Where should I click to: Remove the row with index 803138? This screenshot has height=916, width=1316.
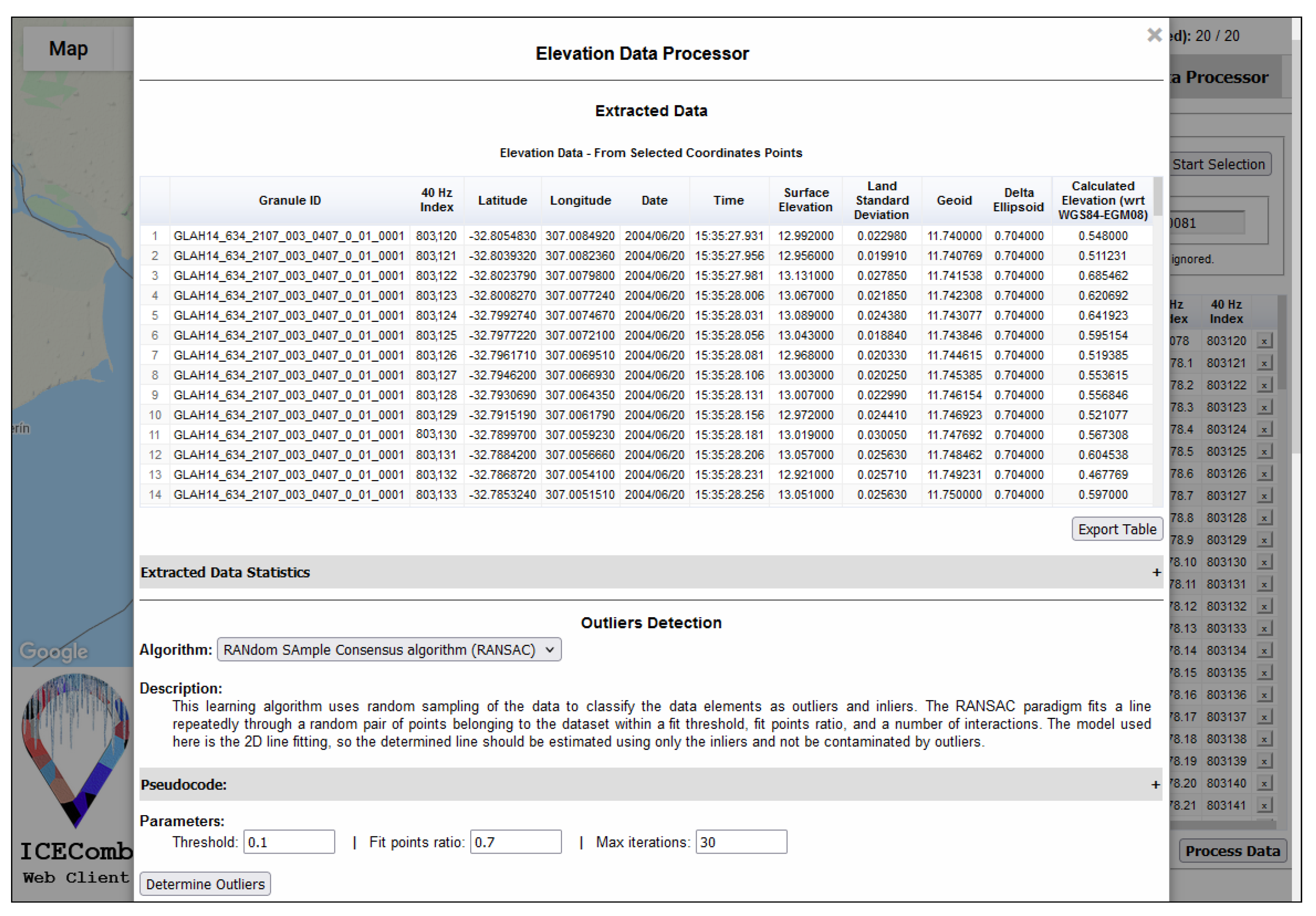point(1264,739)
